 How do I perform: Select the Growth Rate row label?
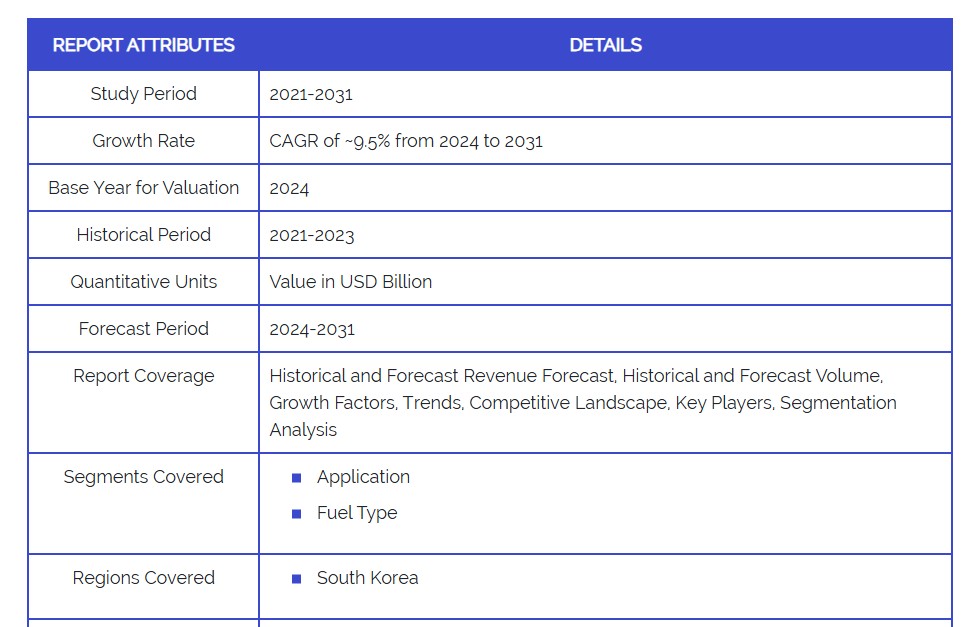pyautogui.click(x=143, y=141)
